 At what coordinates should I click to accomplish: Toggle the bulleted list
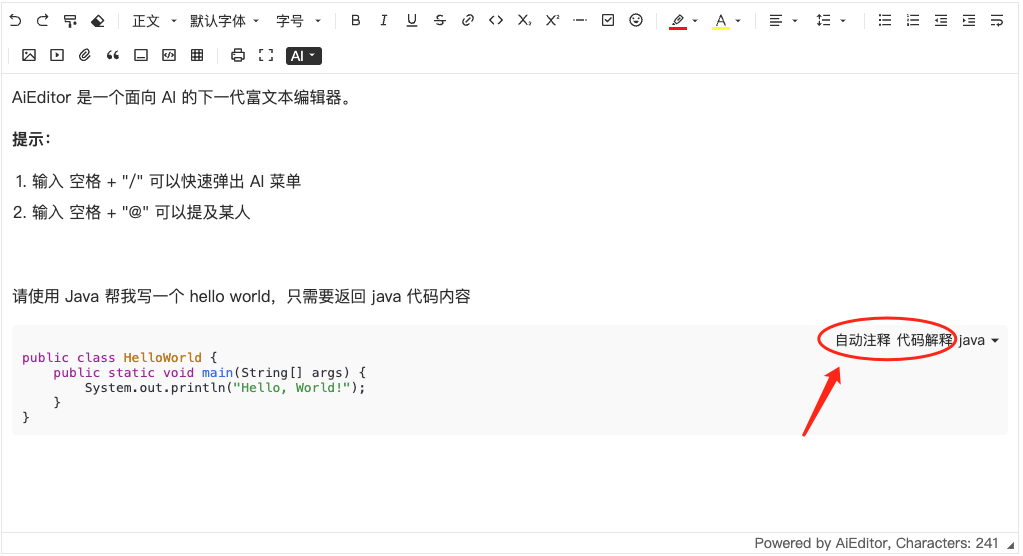(885, 21)
